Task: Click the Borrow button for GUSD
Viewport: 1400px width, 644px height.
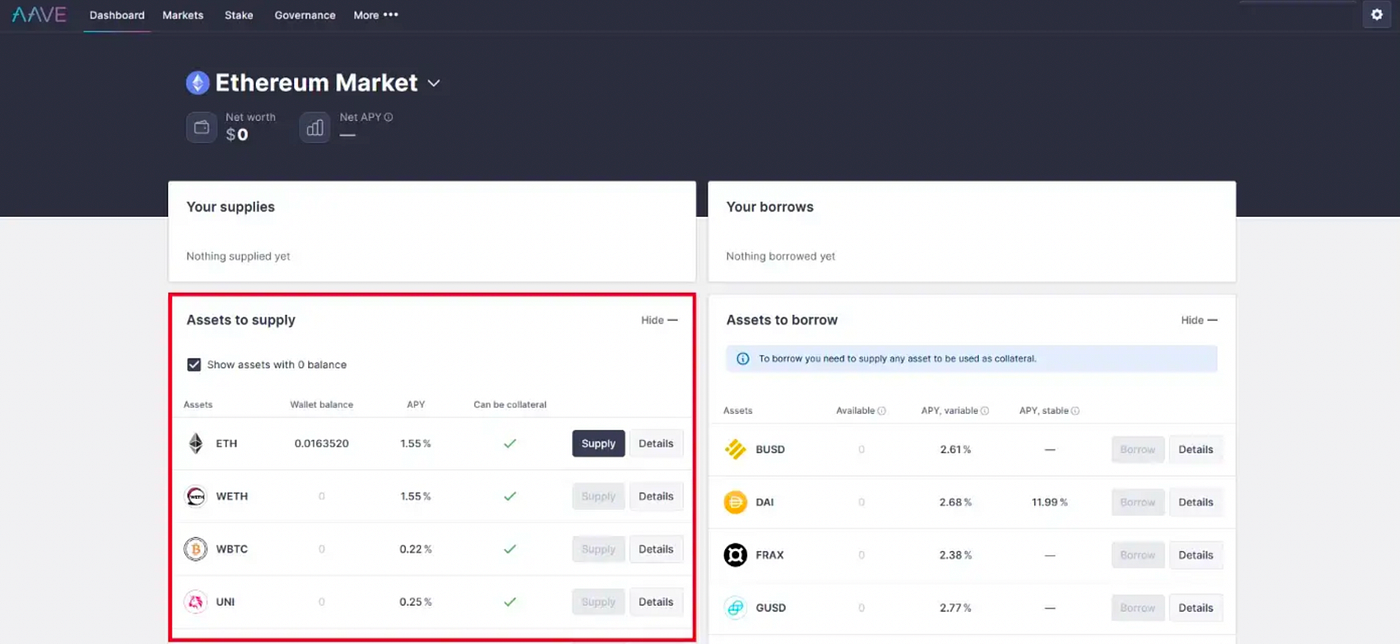Action: [x=1138, y=608]
